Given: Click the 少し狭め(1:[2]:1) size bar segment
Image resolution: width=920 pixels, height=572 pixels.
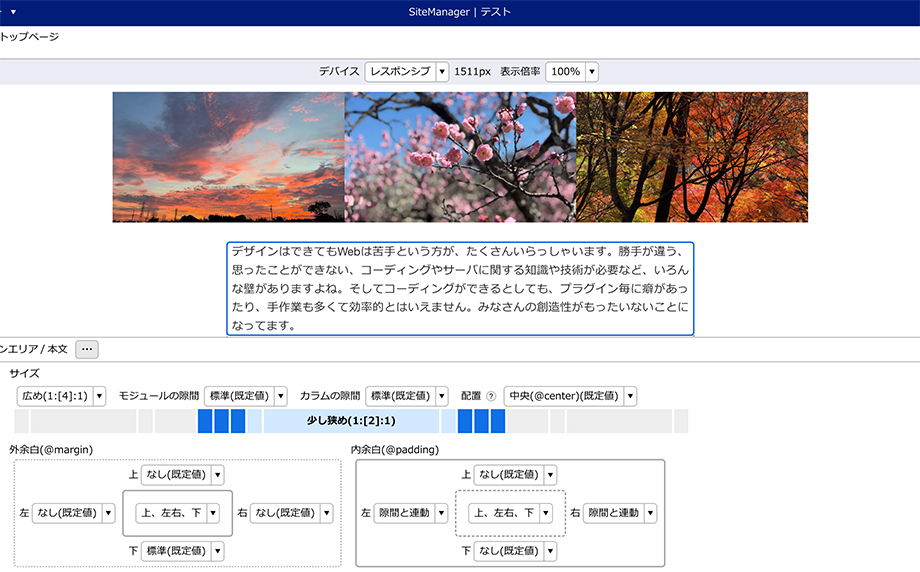Looking at the screenshot, I should pos(351,421).
